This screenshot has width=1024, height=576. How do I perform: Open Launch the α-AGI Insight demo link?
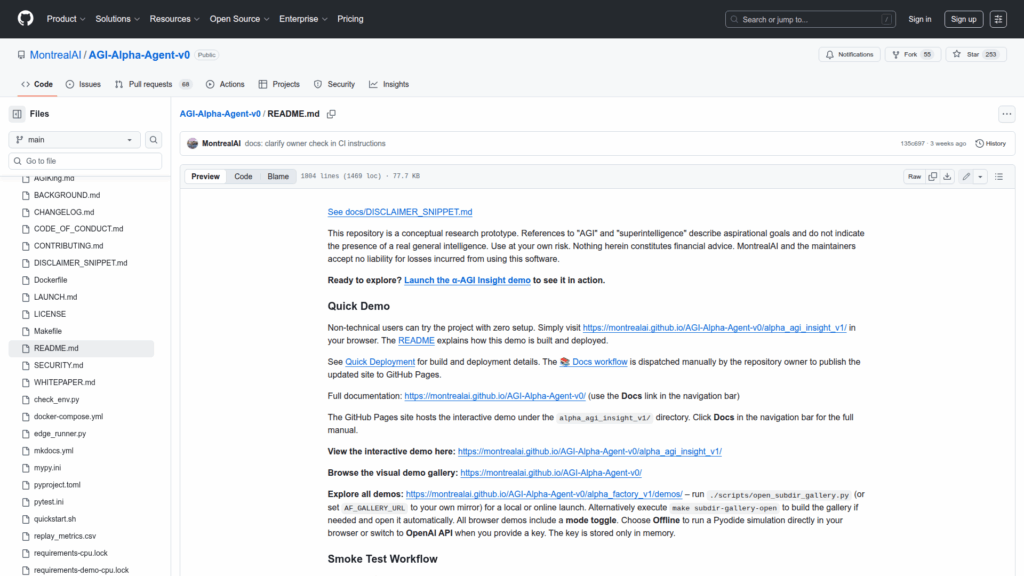coord(467,280)
